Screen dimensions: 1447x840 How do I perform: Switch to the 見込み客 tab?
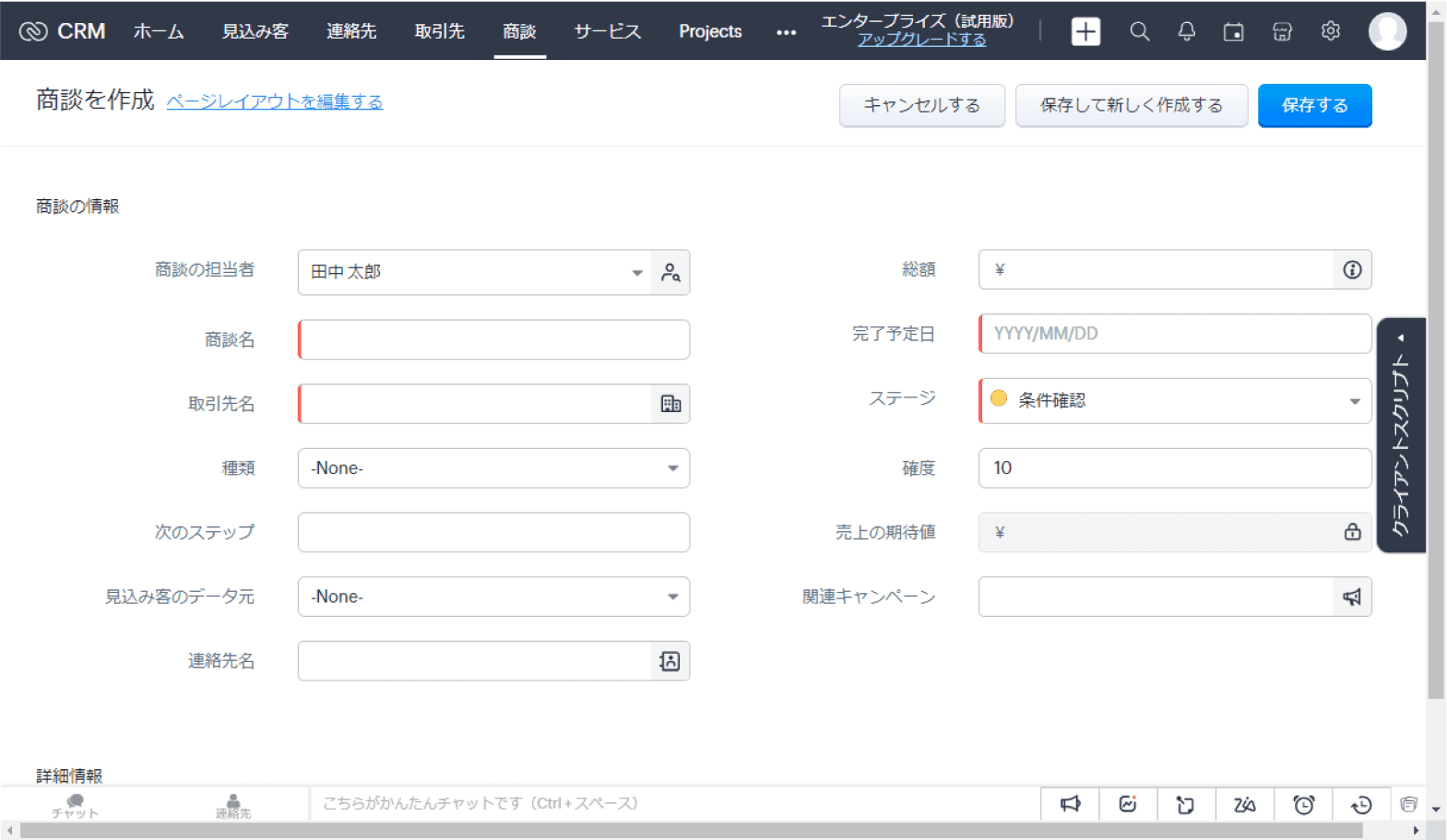point(255,31)
